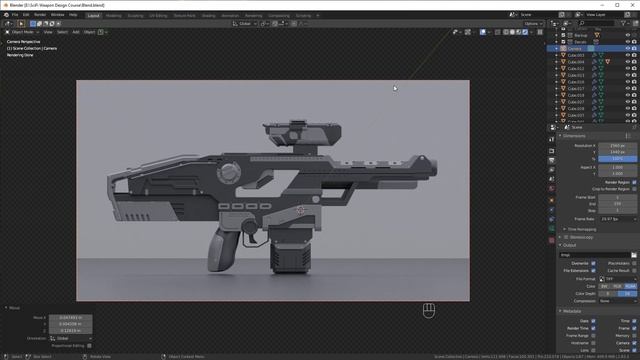Open the viewport View menu
Viewport: 640px width, 360px height.
point(48,32)
